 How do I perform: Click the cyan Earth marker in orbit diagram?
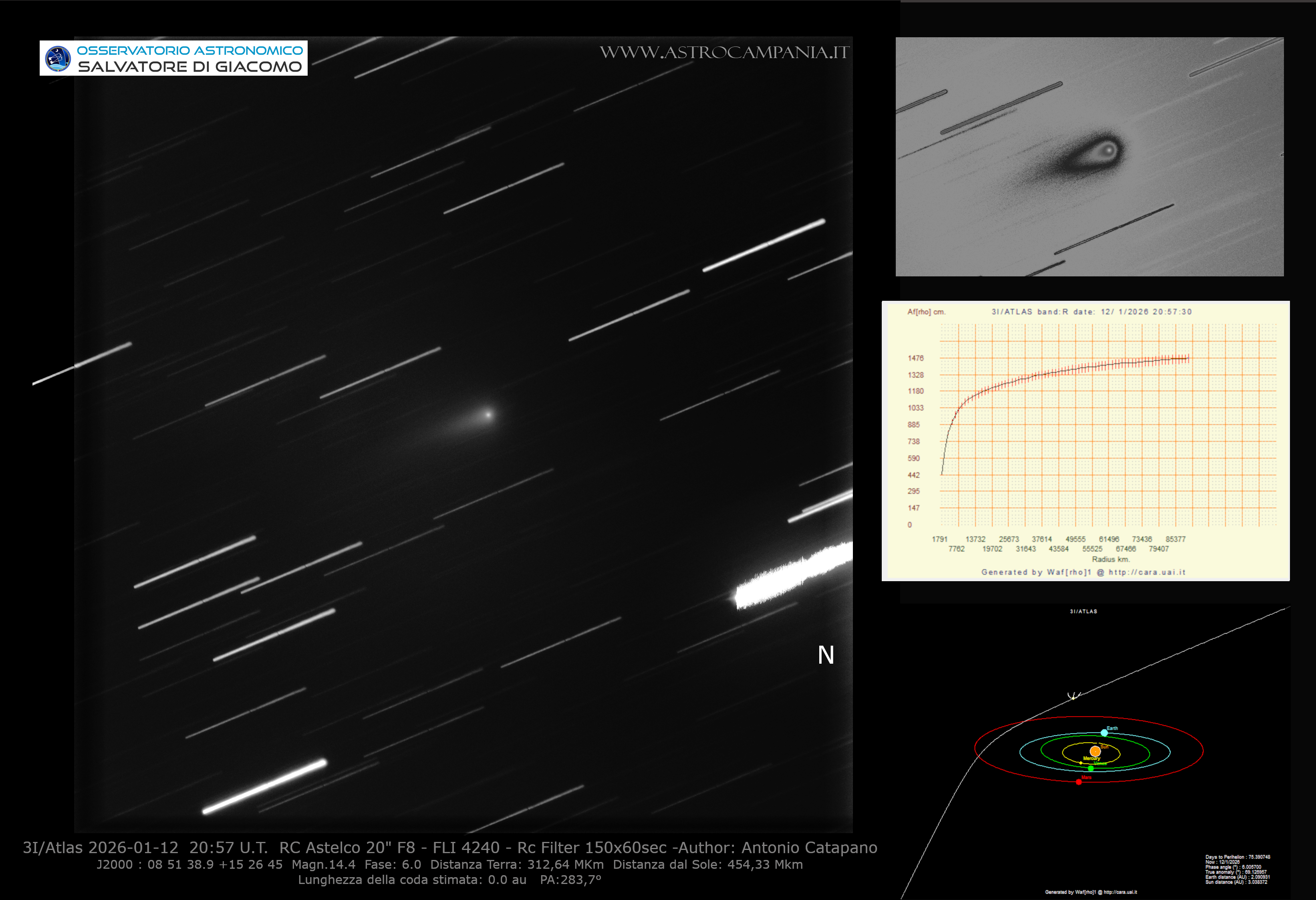click(x=1104, y=733)
